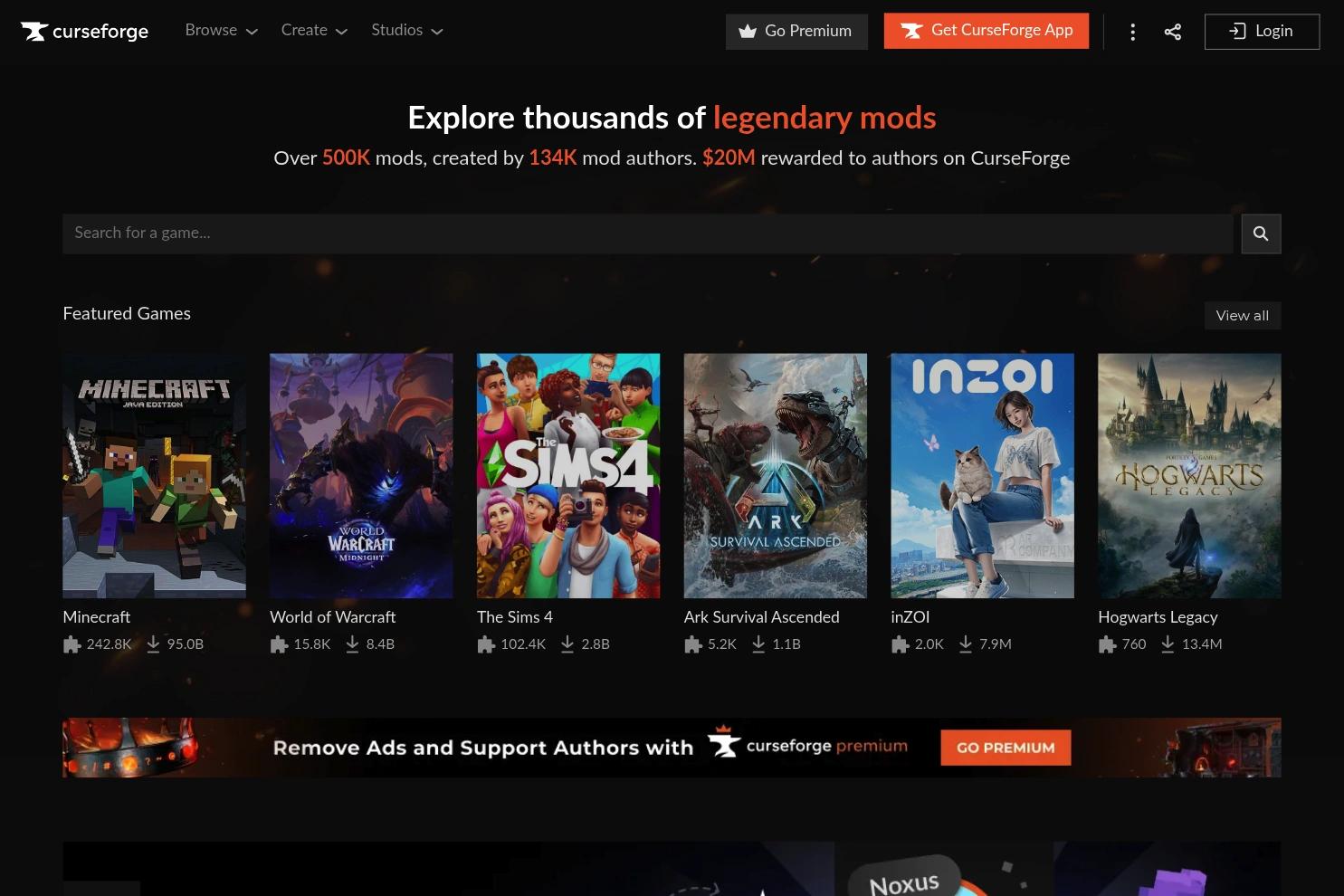Click the share icon in header

click(1173, 32)
